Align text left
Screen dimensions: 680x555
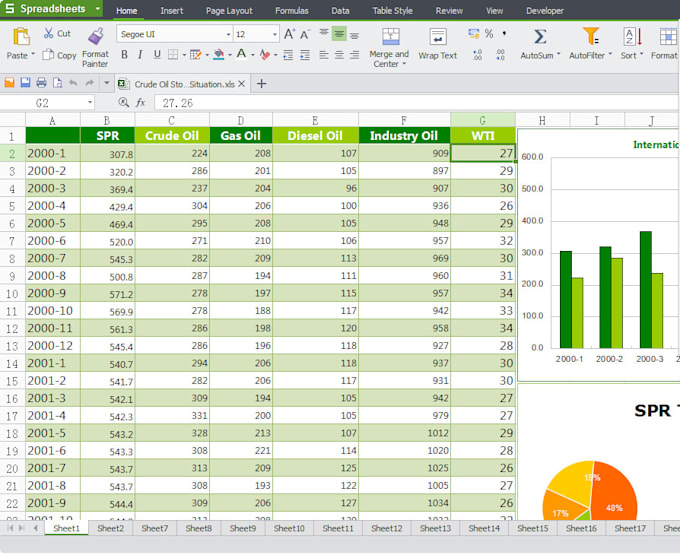tap(324, 55)
